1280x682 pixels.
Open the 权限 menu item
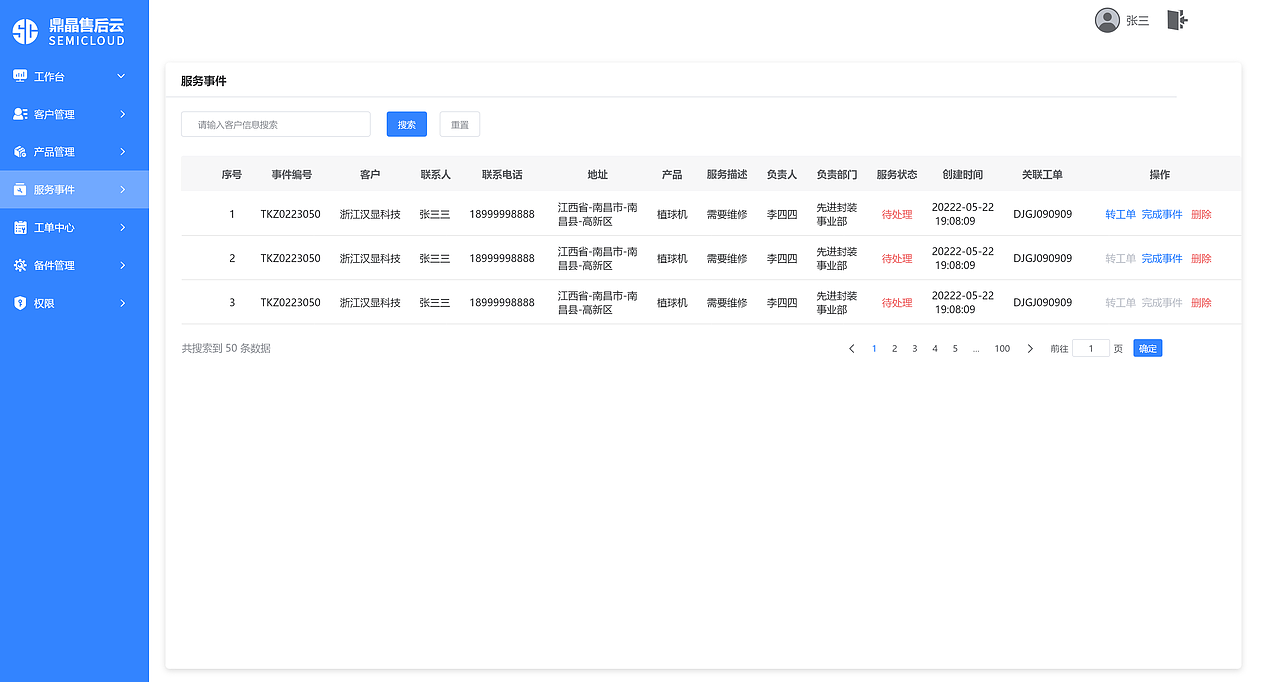pyautogui.click(x=74, y=303)
